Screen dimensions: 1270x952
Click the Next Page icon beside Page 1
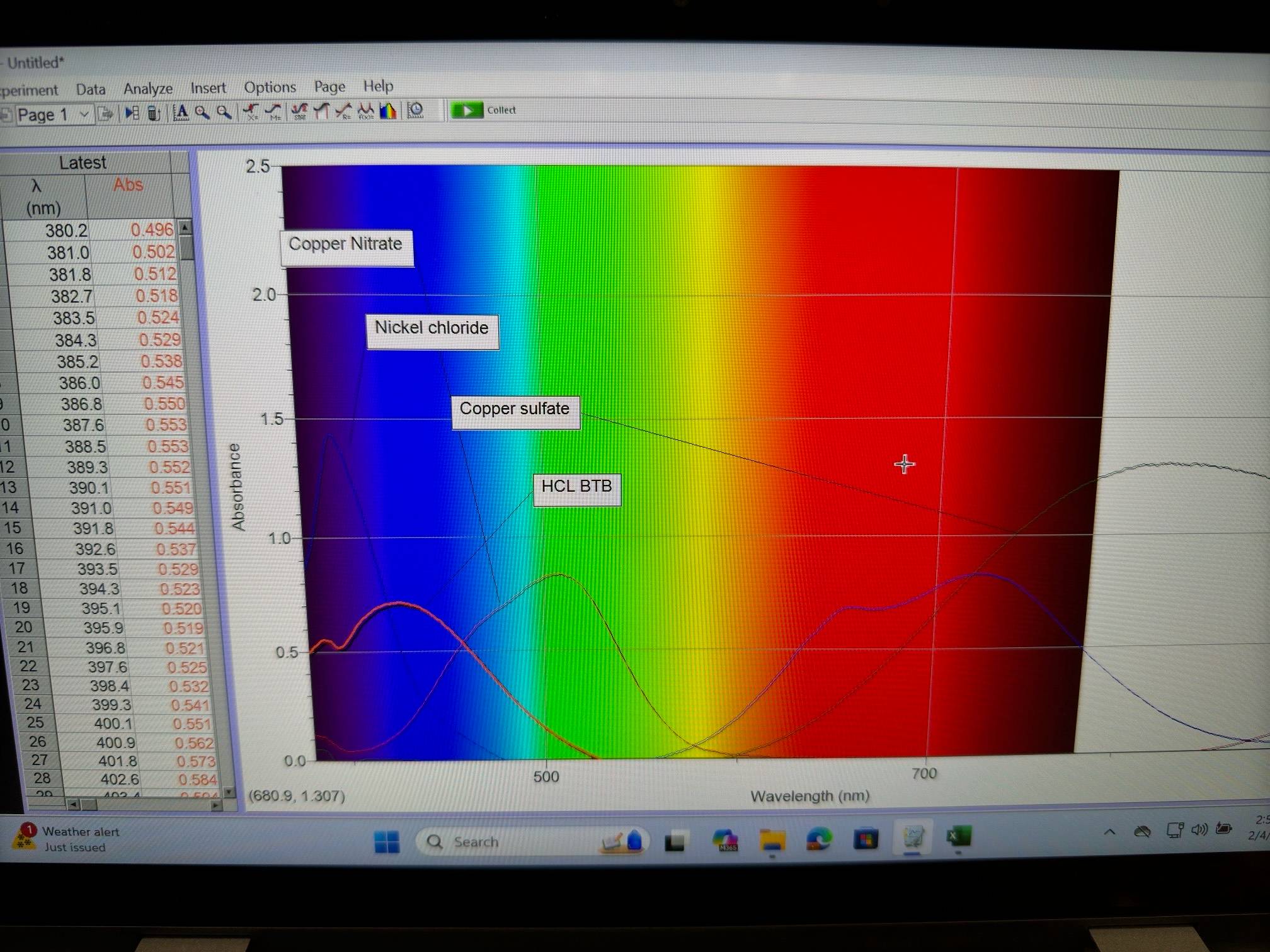pyautogui.click(x=106, y=115)
